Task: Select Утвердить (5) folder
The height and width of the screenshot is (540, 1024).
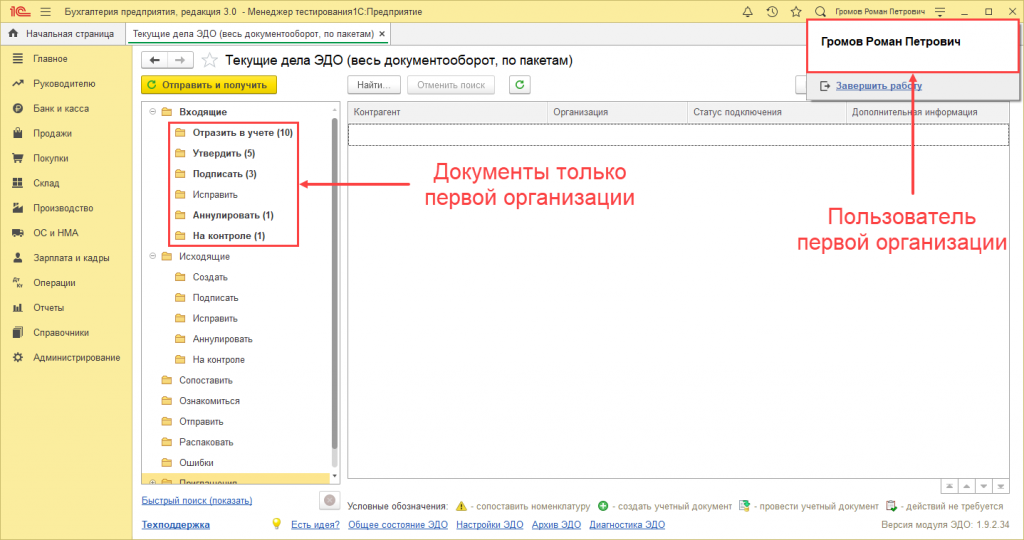Action: [223, 153]
